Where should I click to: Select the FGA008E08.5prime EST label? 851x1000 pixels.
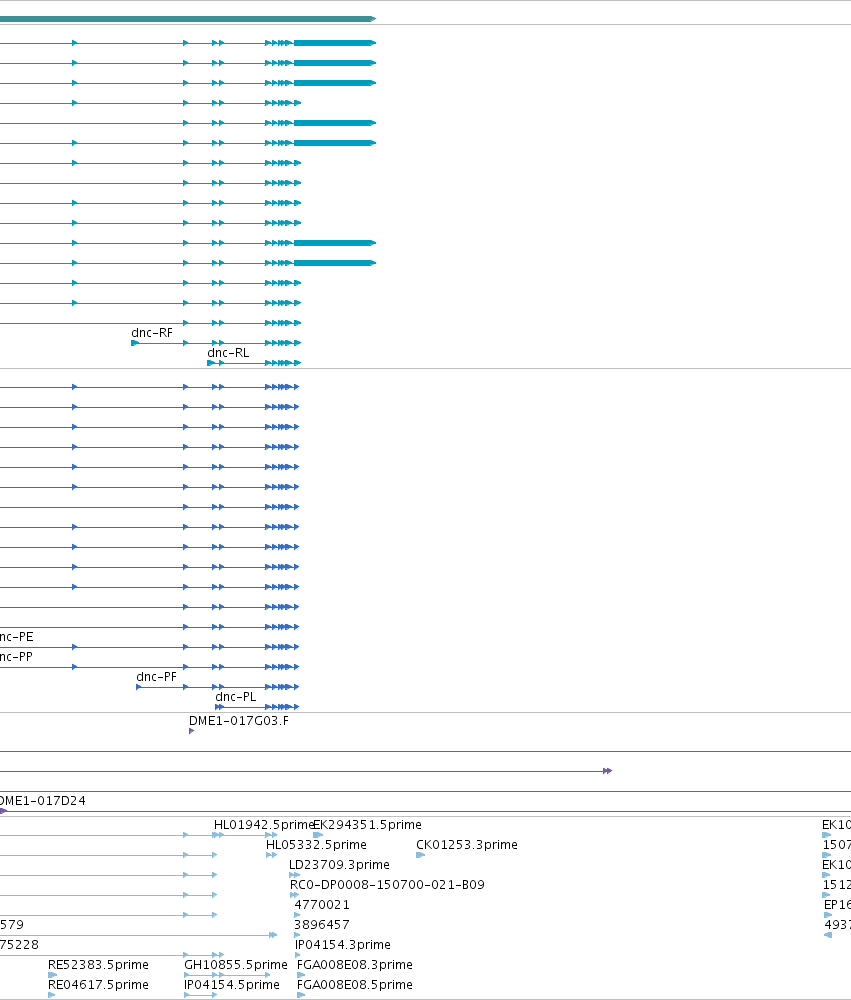355,985
